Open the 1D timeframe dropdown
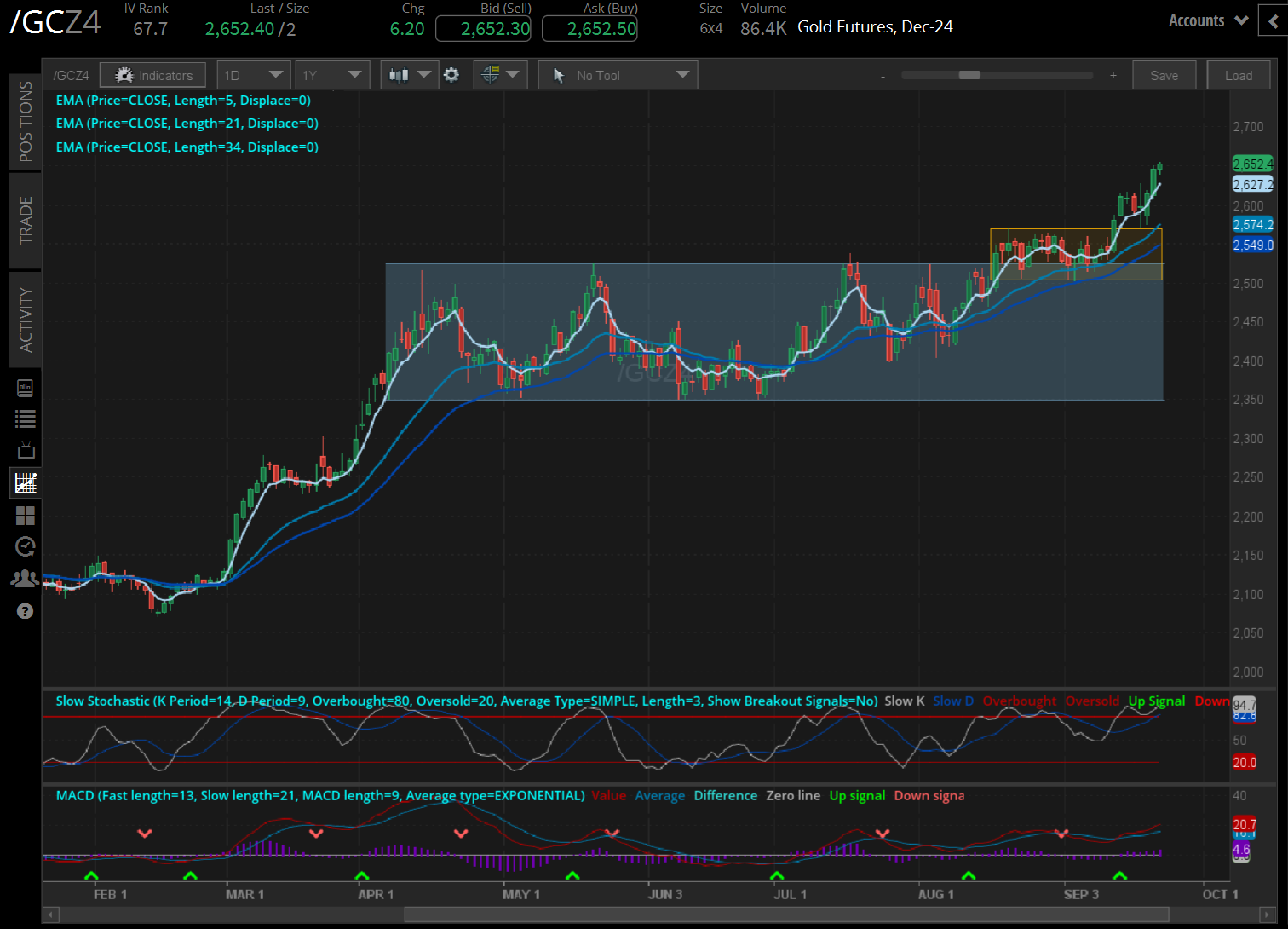Viewport: 1288px width, 929px height. pyautogui.click(x=253, y=74)
